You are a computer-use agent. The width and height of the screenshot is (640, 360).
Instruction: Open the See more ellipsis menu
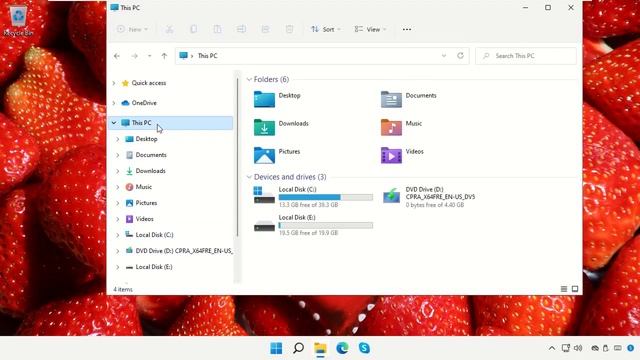[x=407, y=29]
